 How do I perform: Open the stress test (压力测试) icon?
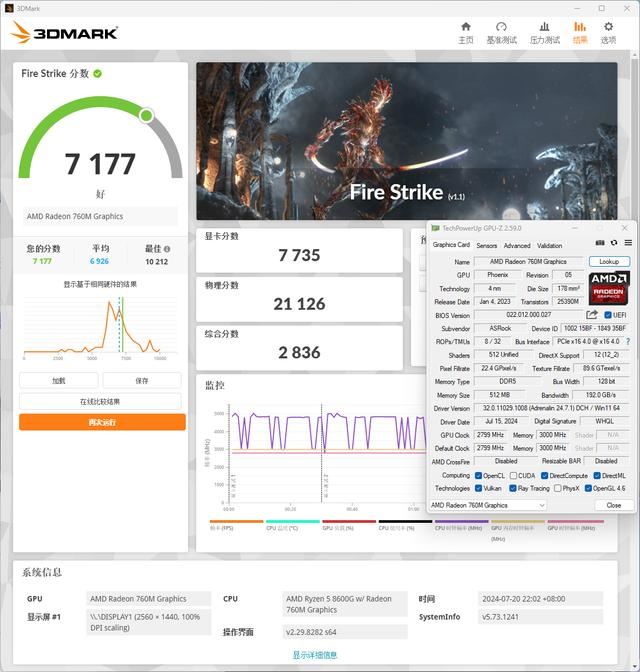click(x=544, y=32)
